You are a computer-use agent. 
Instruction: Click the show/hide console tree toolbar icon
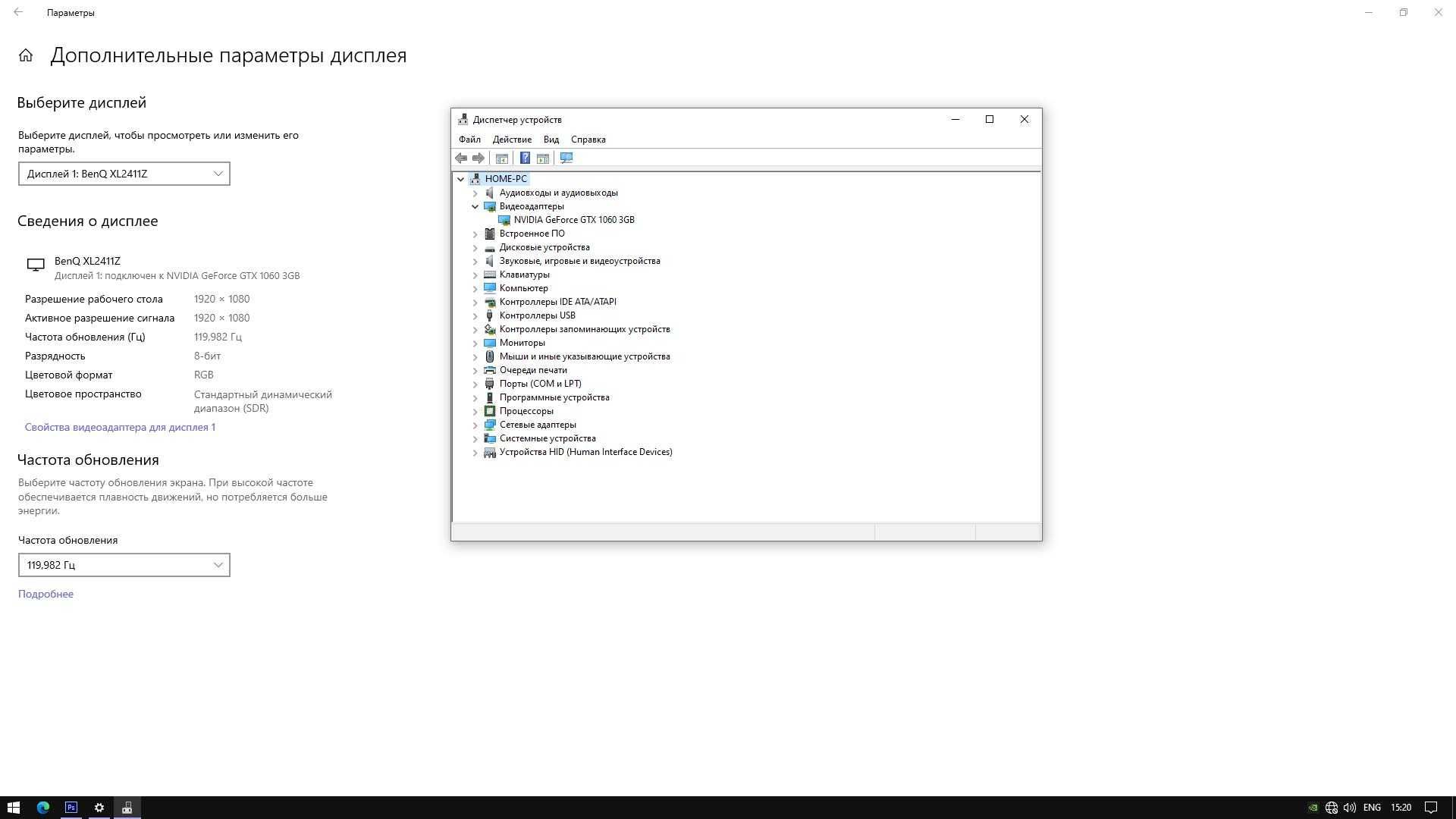[501, 158]
